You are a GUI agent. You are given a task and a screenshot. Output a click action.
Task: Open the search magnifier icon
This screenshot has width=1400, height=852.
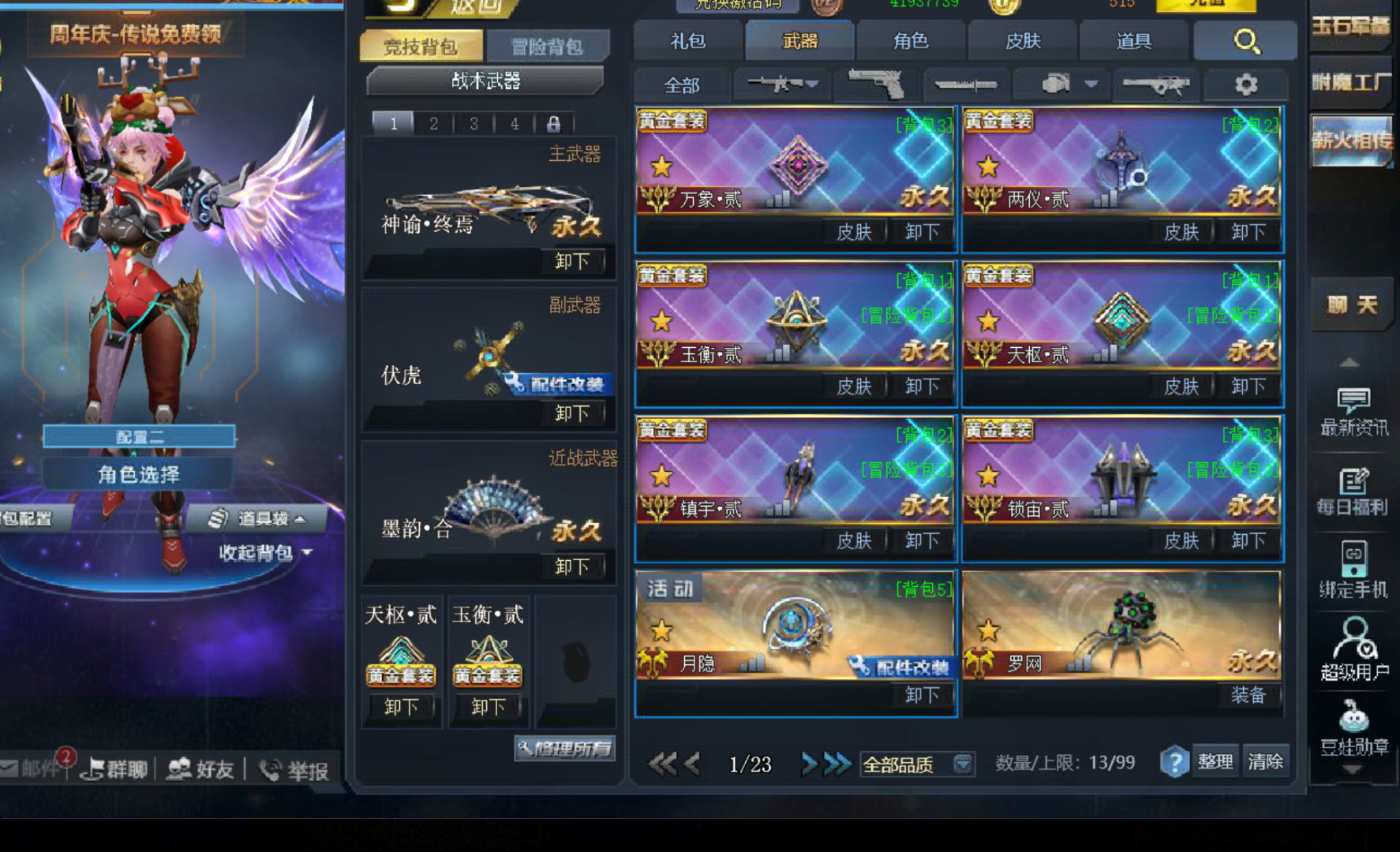1246,41
